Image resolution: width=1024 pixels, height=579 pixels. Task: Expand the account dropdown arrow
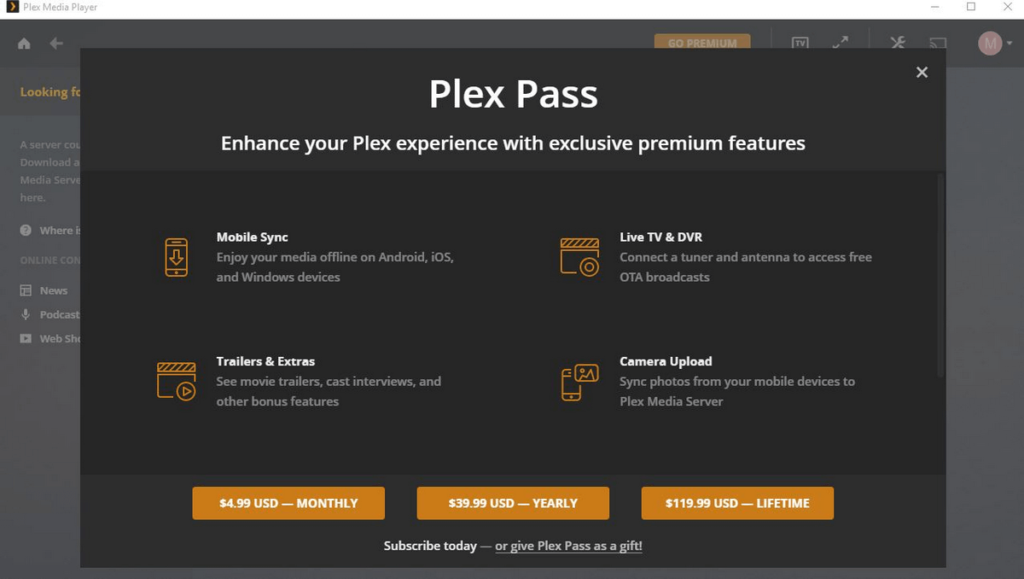(1010, 44)
